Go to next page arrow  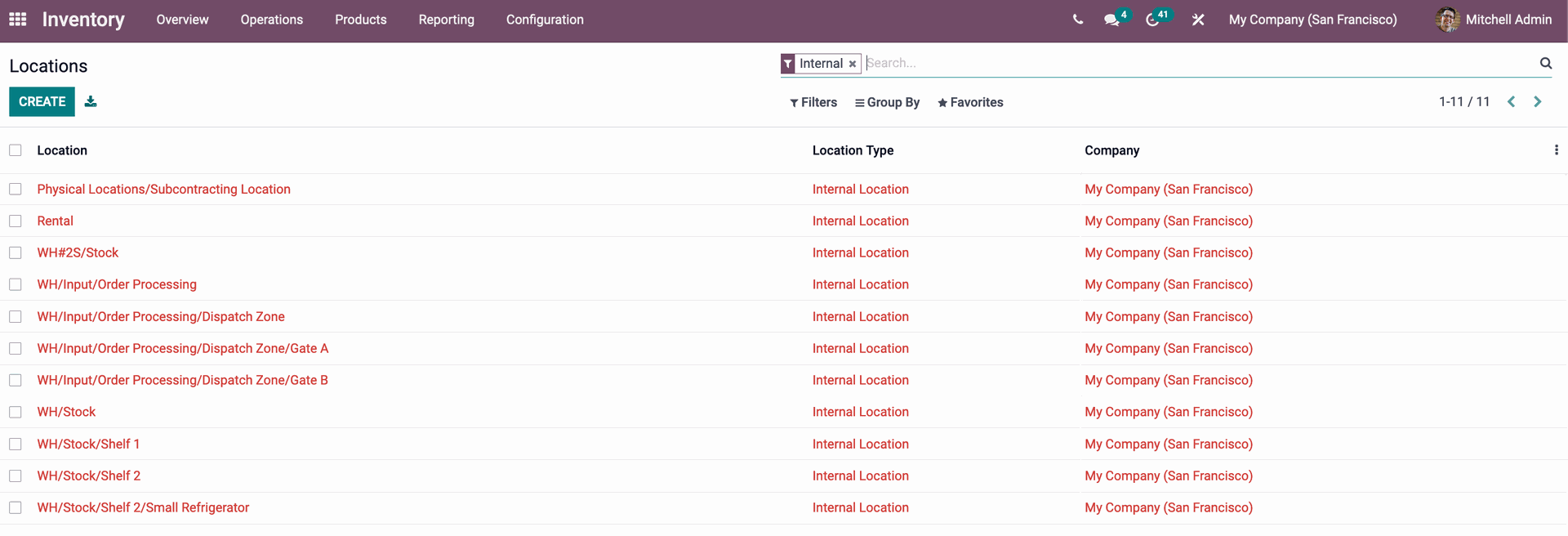click(1538, 102)
